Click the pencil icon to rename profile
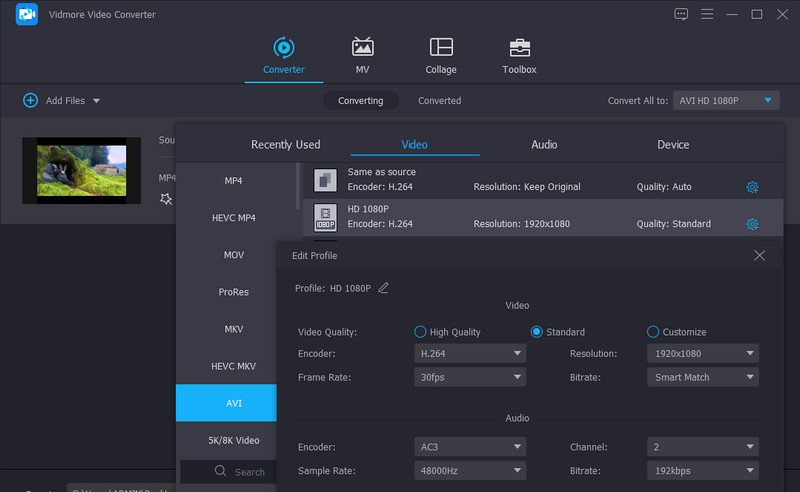Screen dimensions: 800x492 click(384, 288)
